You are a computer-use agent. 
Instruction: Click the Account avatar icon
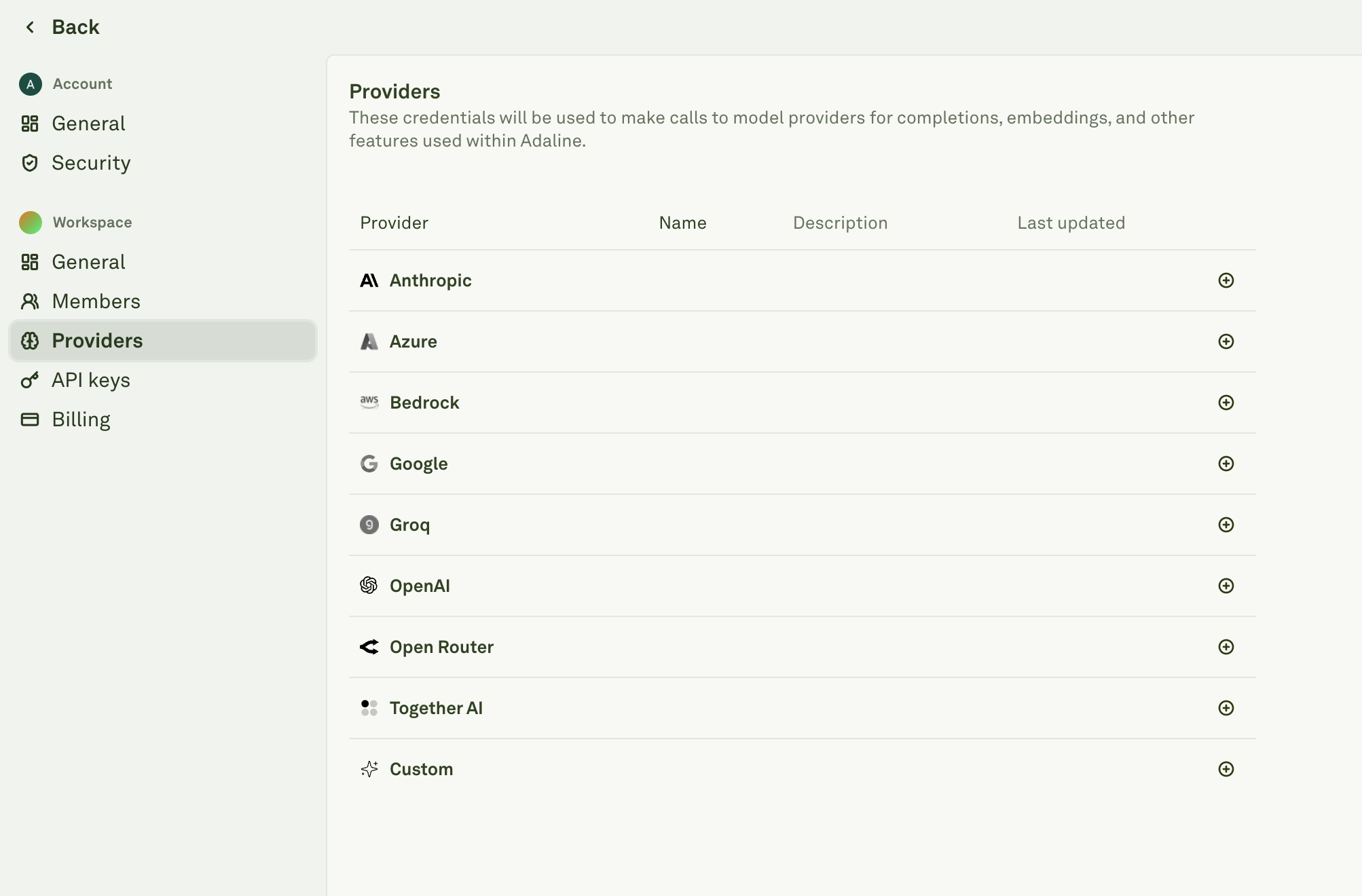(30, 84)
